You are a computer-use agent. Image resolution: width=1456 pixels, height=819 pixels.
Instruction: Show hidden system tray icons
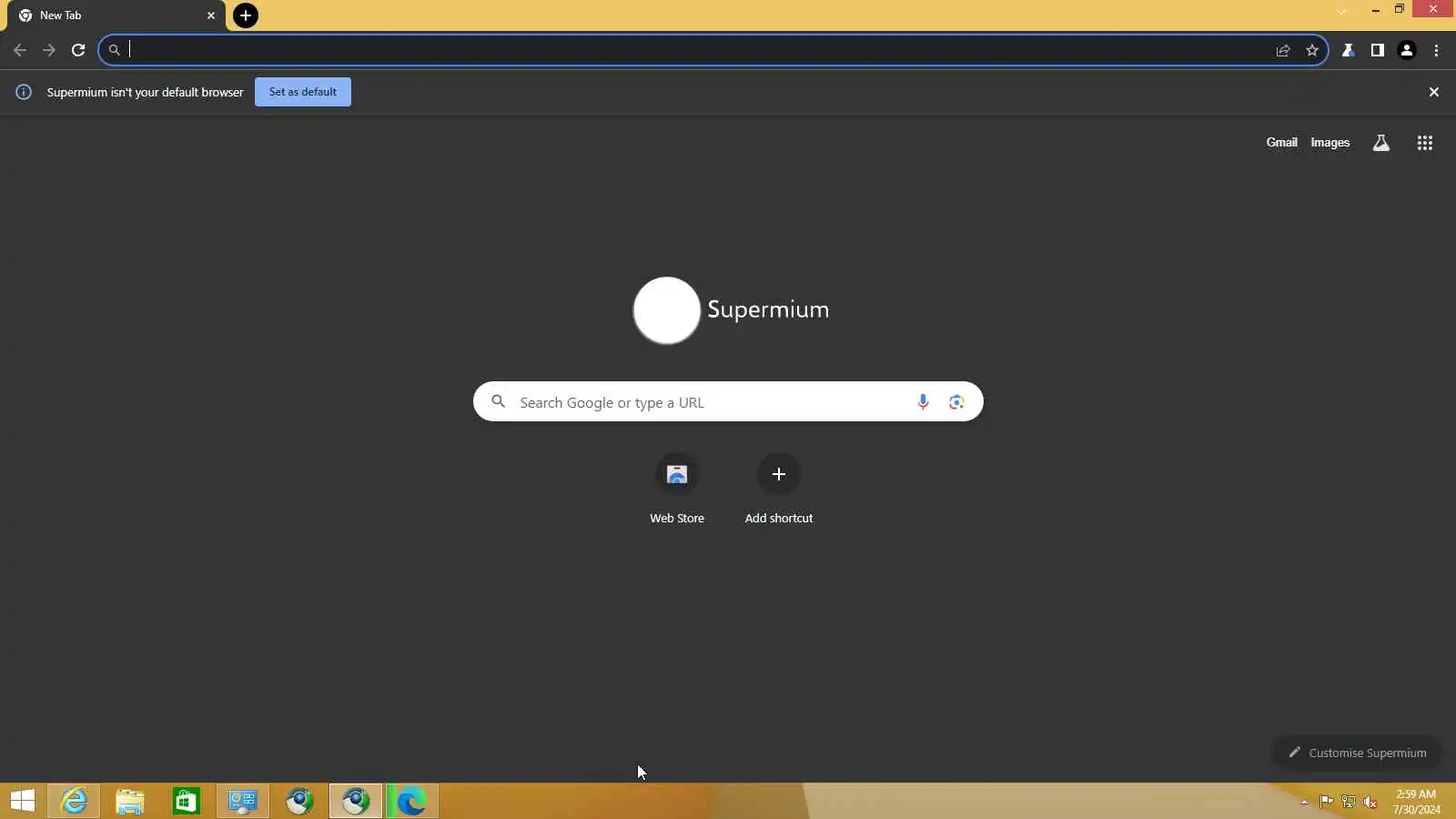pos(1305,802)
